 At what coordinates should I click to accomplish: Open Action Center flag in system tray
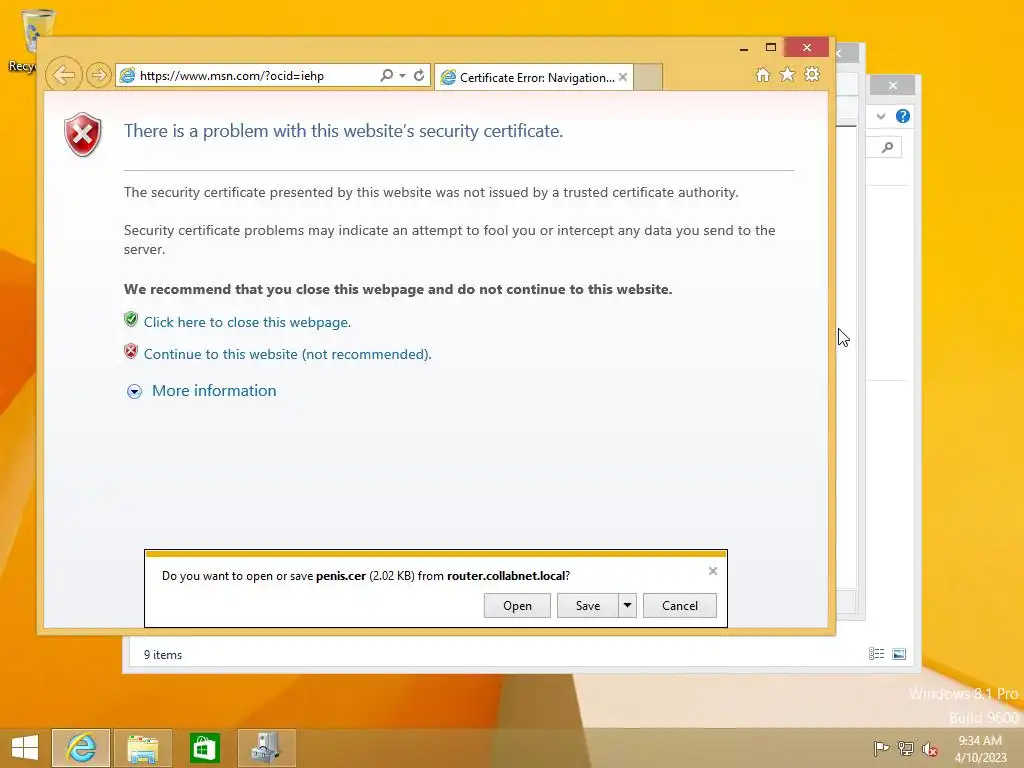881,748
